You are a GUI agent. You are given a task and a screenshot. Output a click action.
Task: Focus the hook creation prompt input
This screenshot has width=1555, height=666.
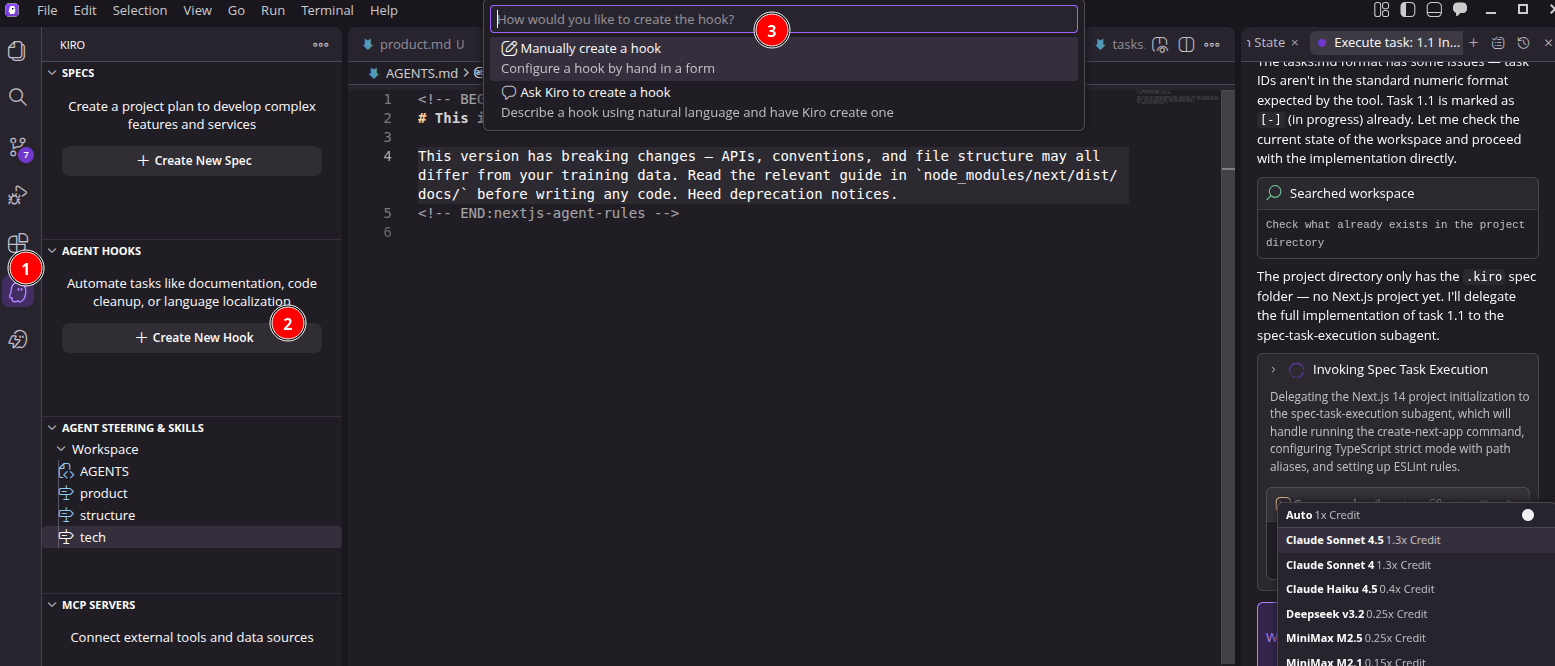tap(783, 19)
